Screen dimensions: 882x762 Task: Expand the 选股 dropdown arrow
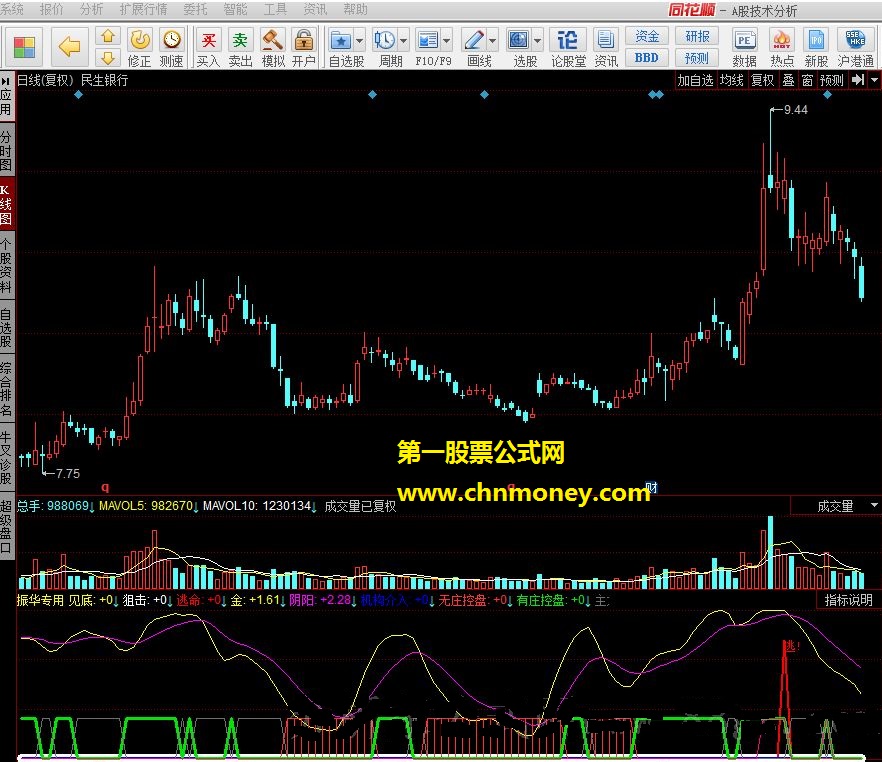point(537,40)
